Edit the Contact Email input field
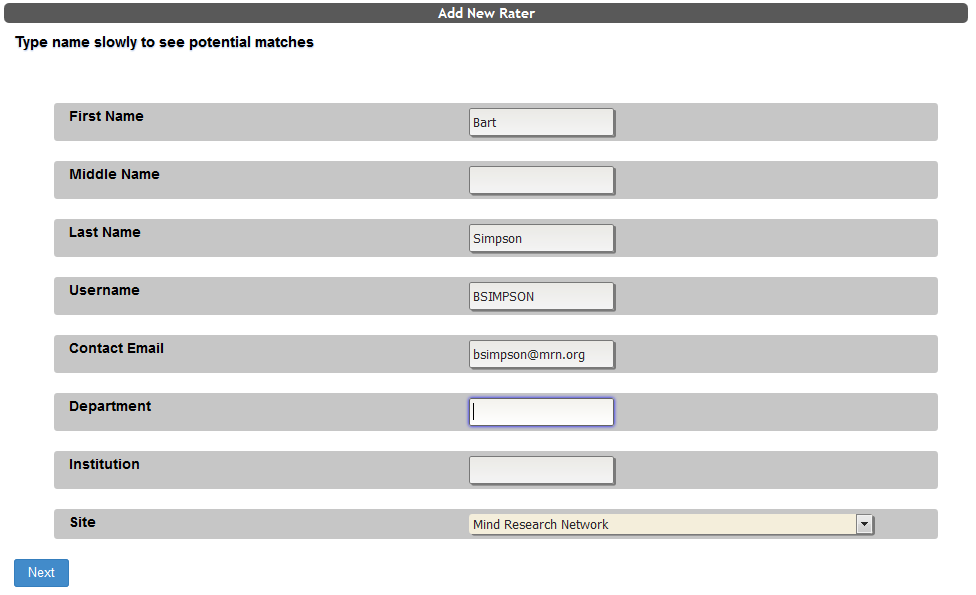976x595 pixels. (541, 354)
